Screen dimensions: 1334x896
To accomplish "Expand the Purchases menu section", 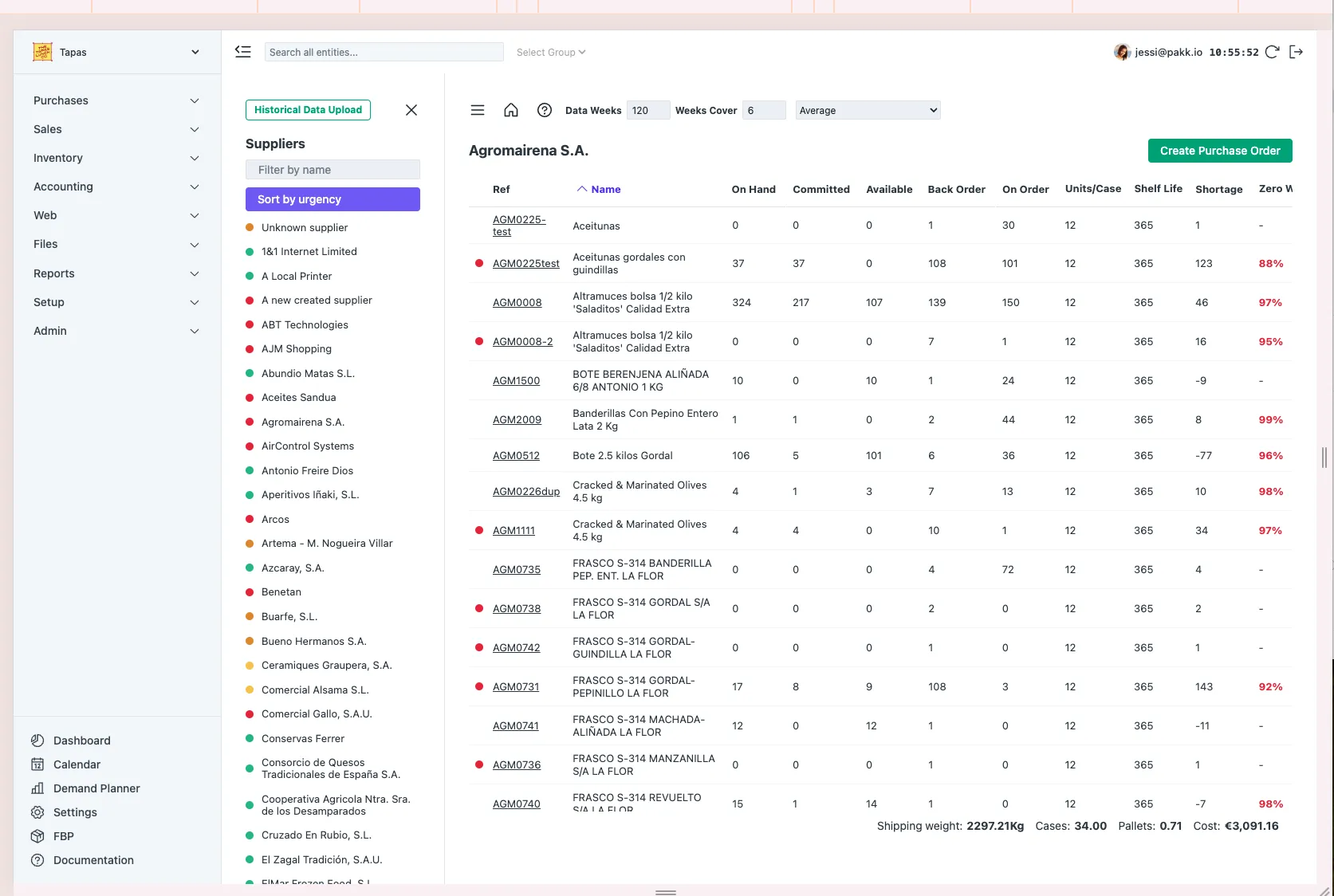I will 116,100.
